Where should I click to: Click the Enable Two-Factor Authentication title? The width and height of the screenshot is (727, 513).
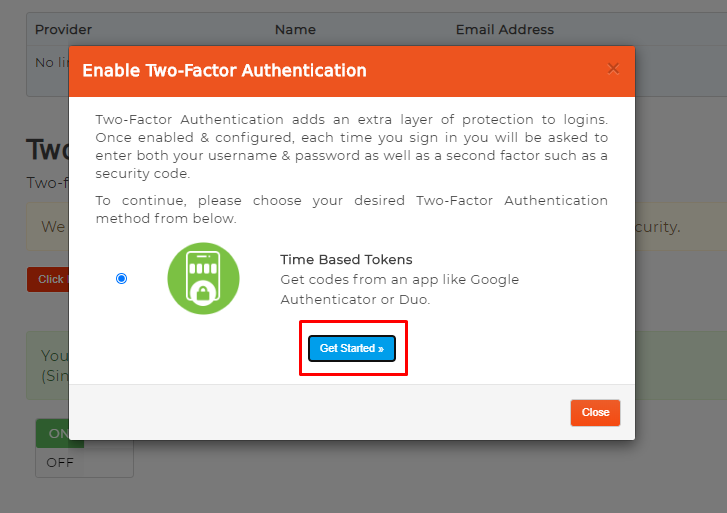224,71
